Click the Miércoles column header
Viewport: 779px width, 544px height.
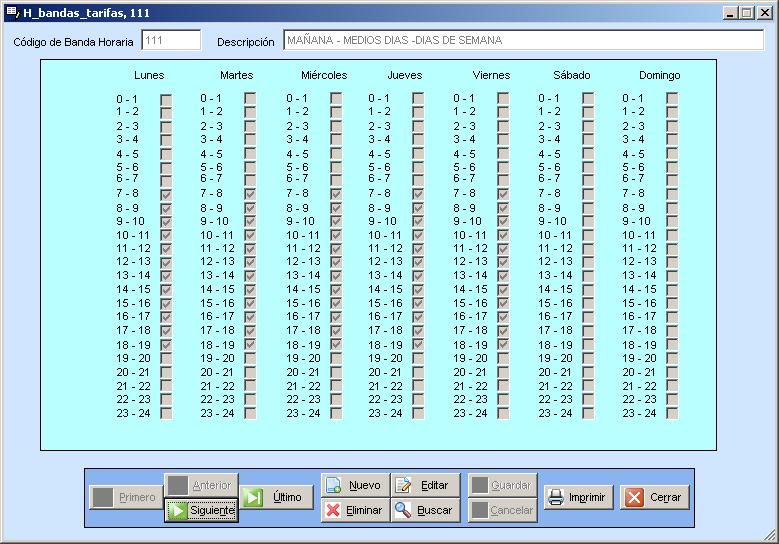point(324,76)
